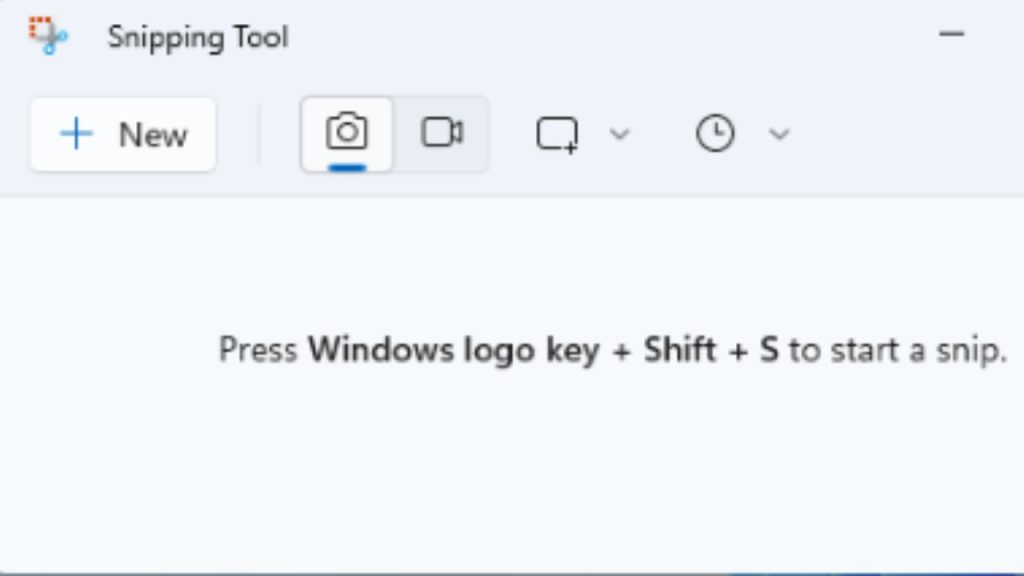Click the plus icon on New
The image size is (1024, 576).
(76, 134)
